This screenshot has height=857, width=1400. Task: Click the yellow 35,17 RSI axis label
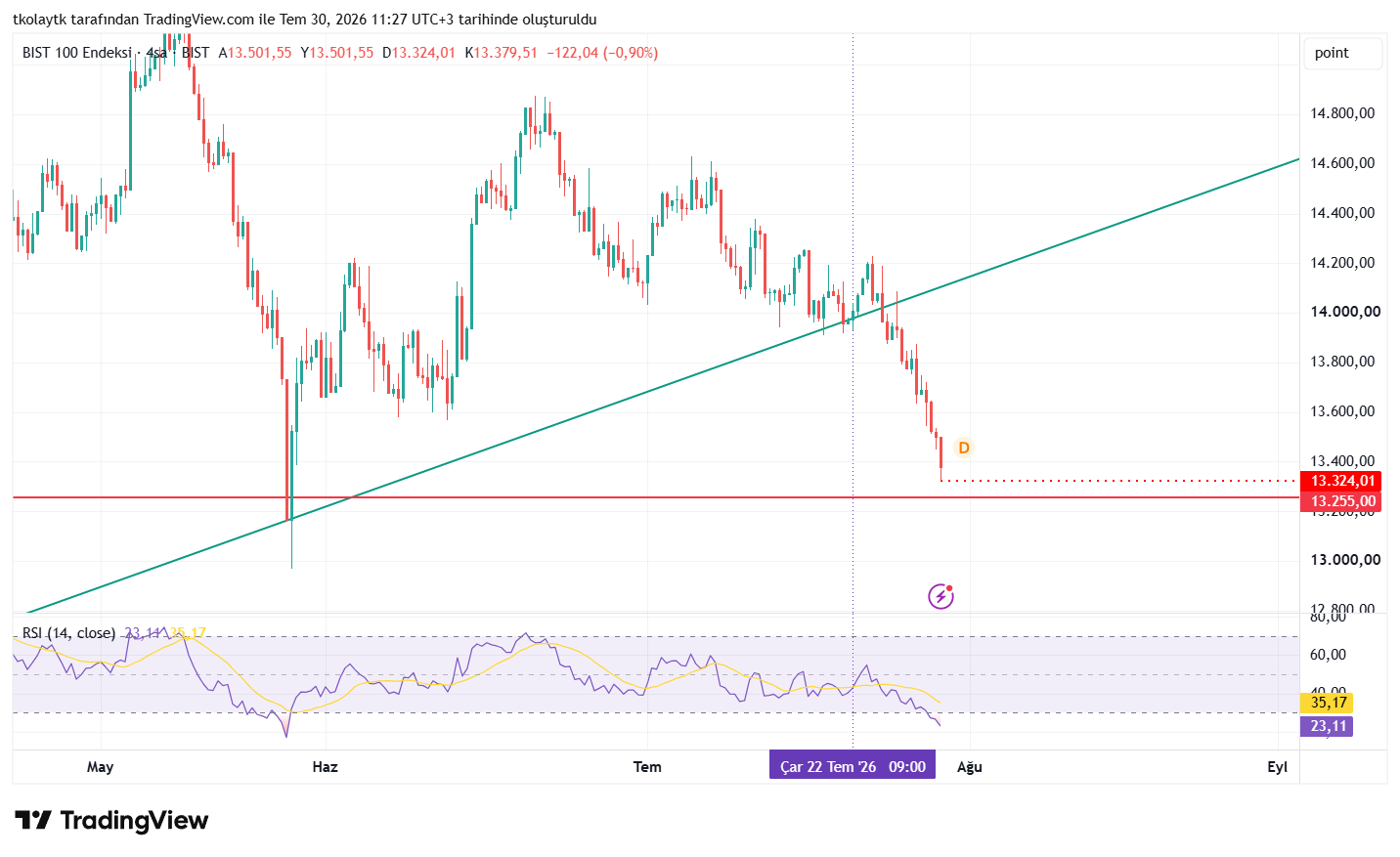click(1327, 703)
